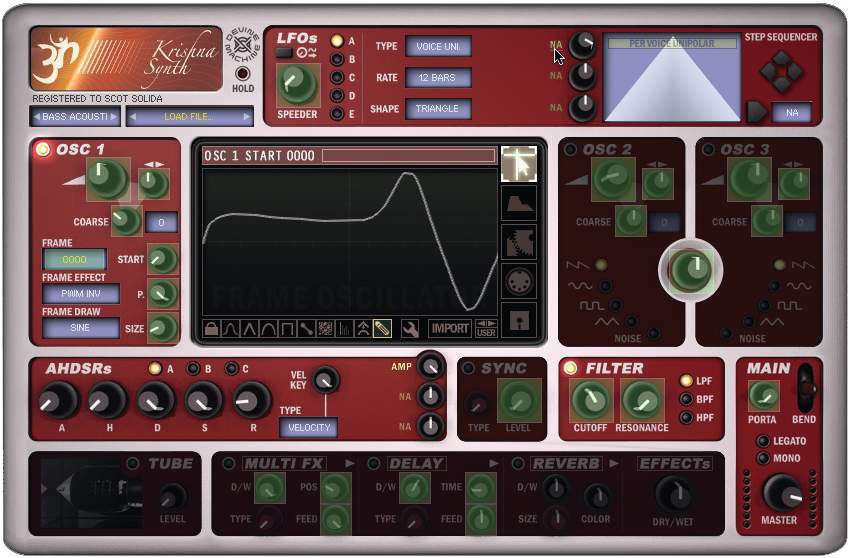850x558 pixels.
Task: Open the LOAD FILE selector
Action: [190, 116]
